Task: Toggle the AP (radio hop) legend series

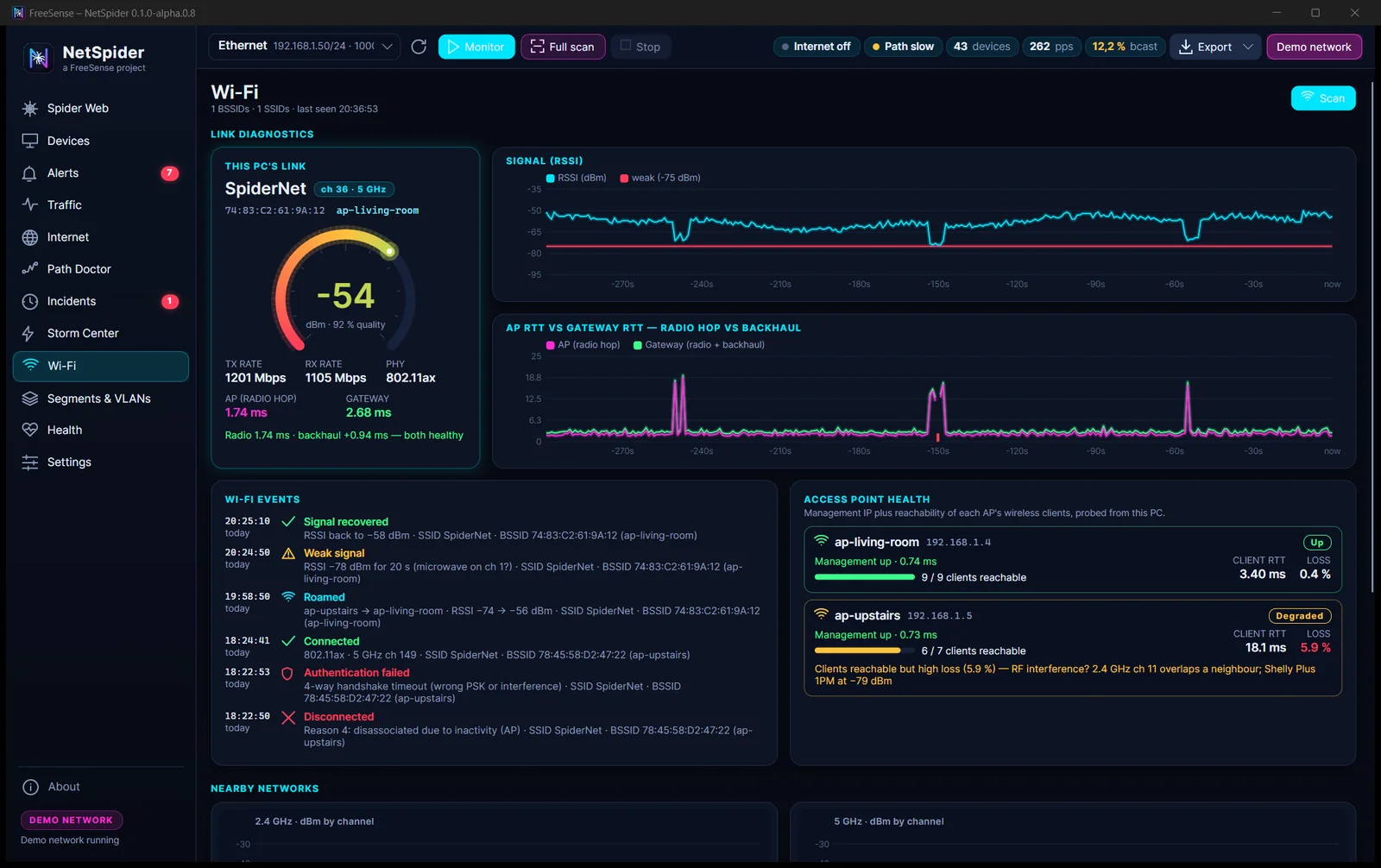Action: tap(583, 345)
